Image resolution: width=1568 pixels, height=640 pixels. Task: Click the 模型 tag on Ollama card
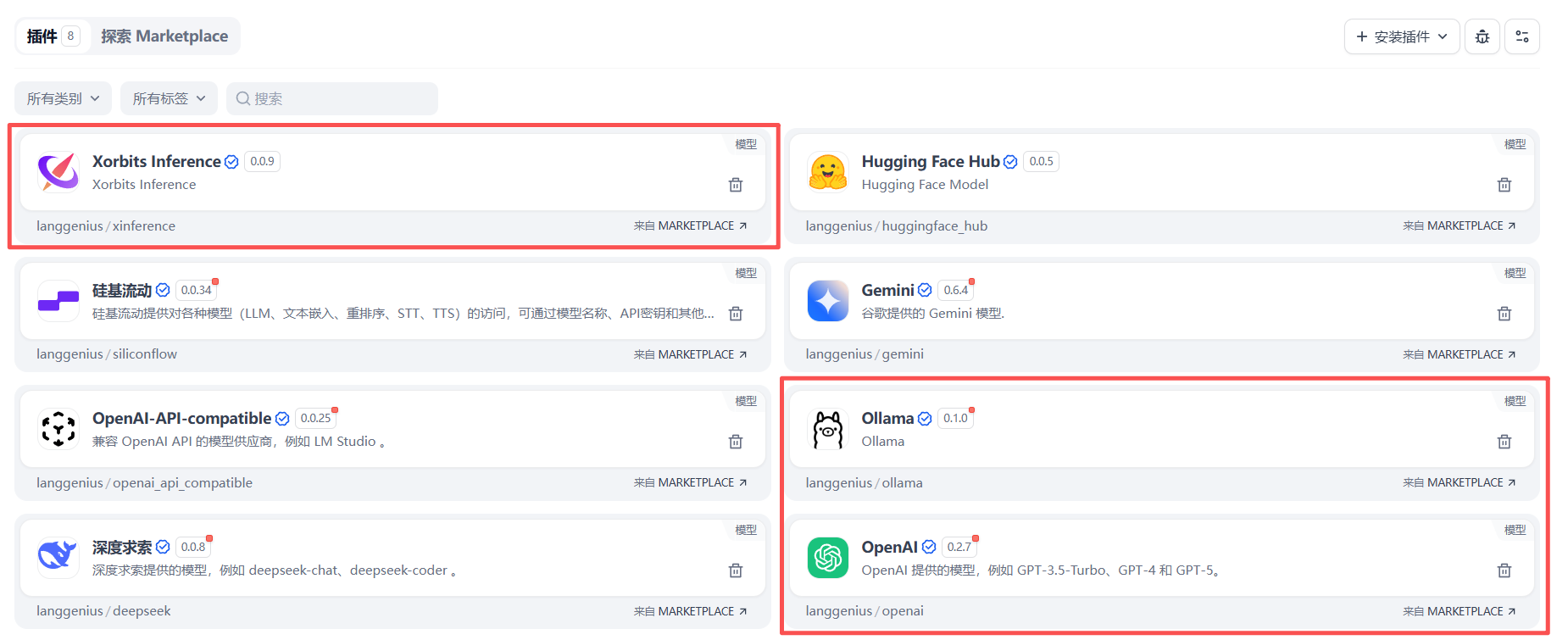pyautogui.click(x=1515, y=401)
